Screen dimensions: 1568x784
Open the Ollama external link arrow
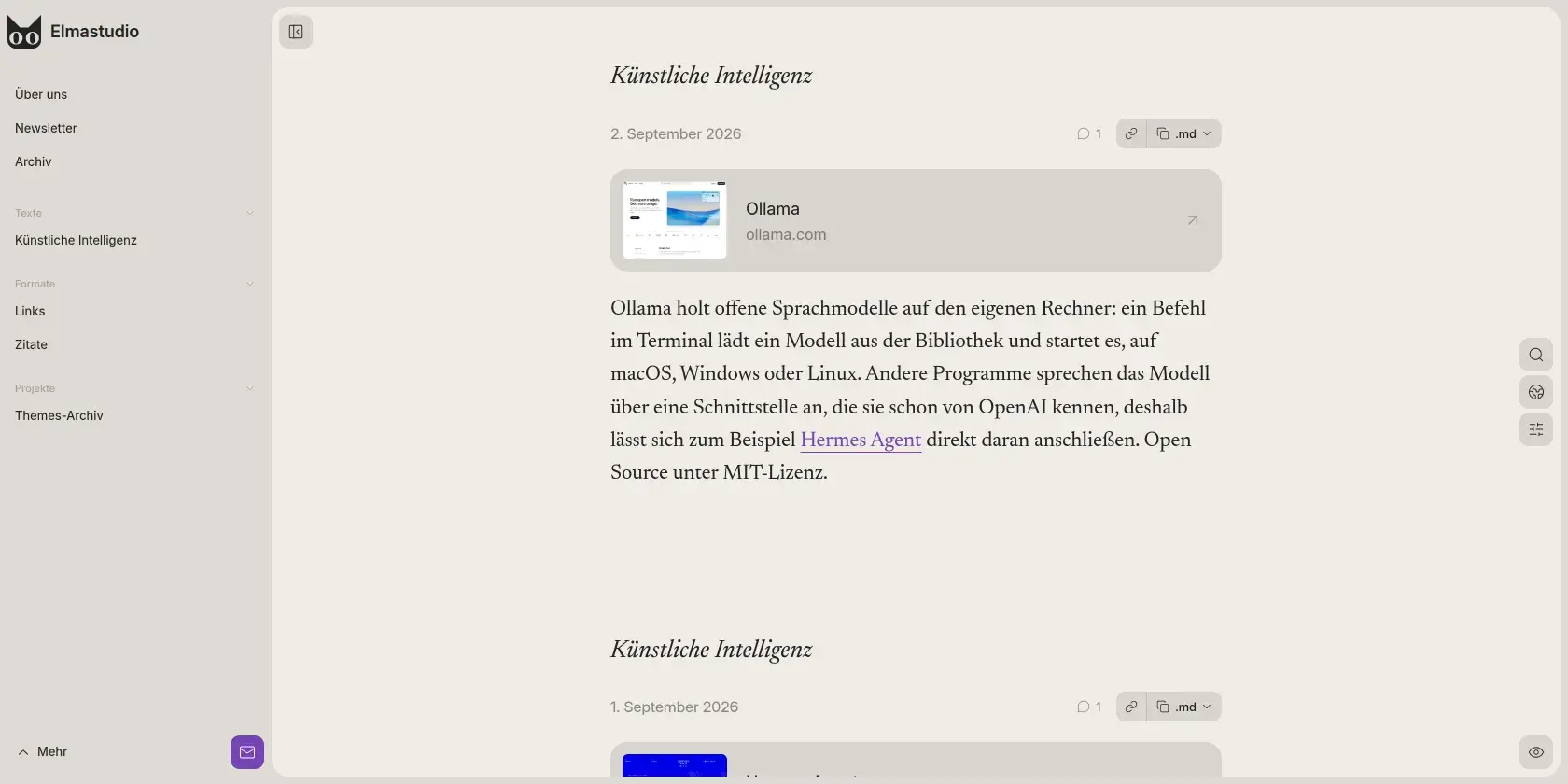click(x=1193, y=220)
